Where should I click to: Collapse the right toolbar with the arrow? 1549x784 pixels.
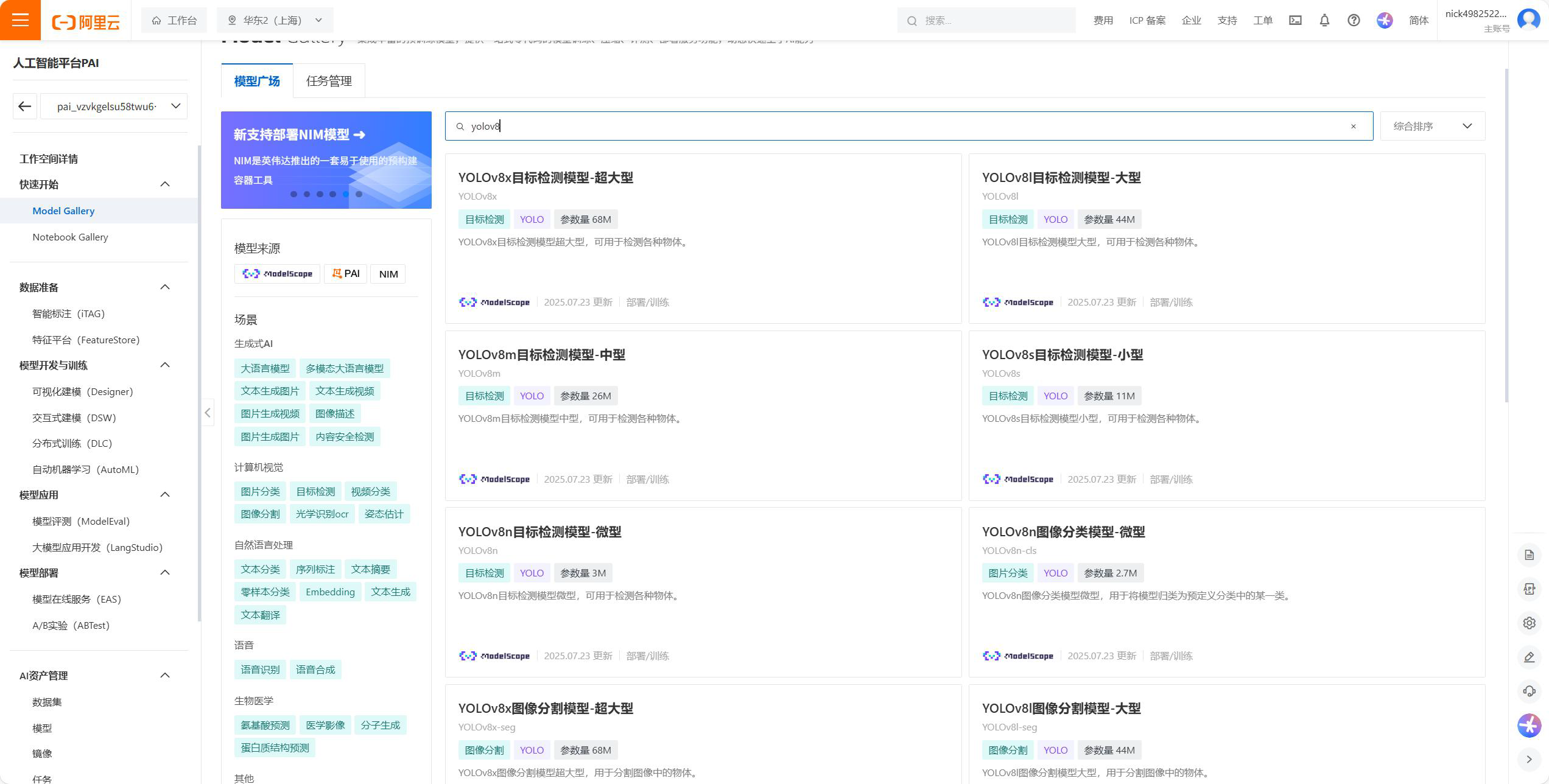point(1529,759)
